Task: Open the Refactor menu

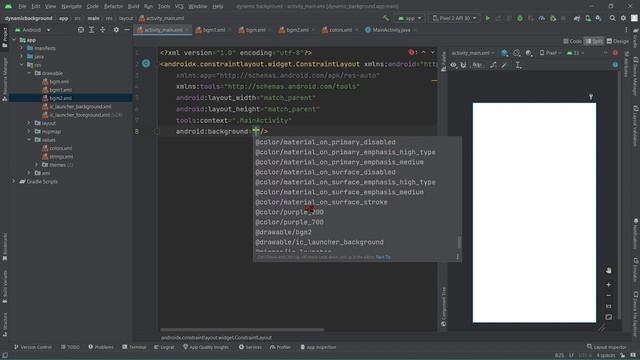Action: click(113, 7)
